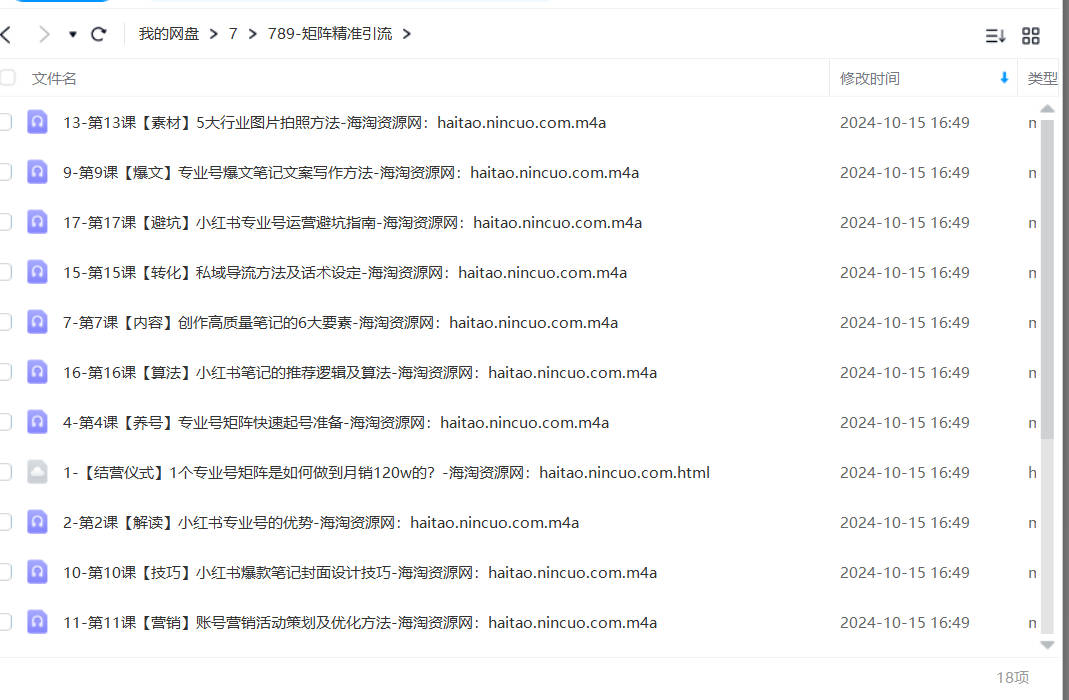
Task: Expand chevron after 我的网盘 breadcrumb
Action: pyautogui.click(x=213, y=34)
